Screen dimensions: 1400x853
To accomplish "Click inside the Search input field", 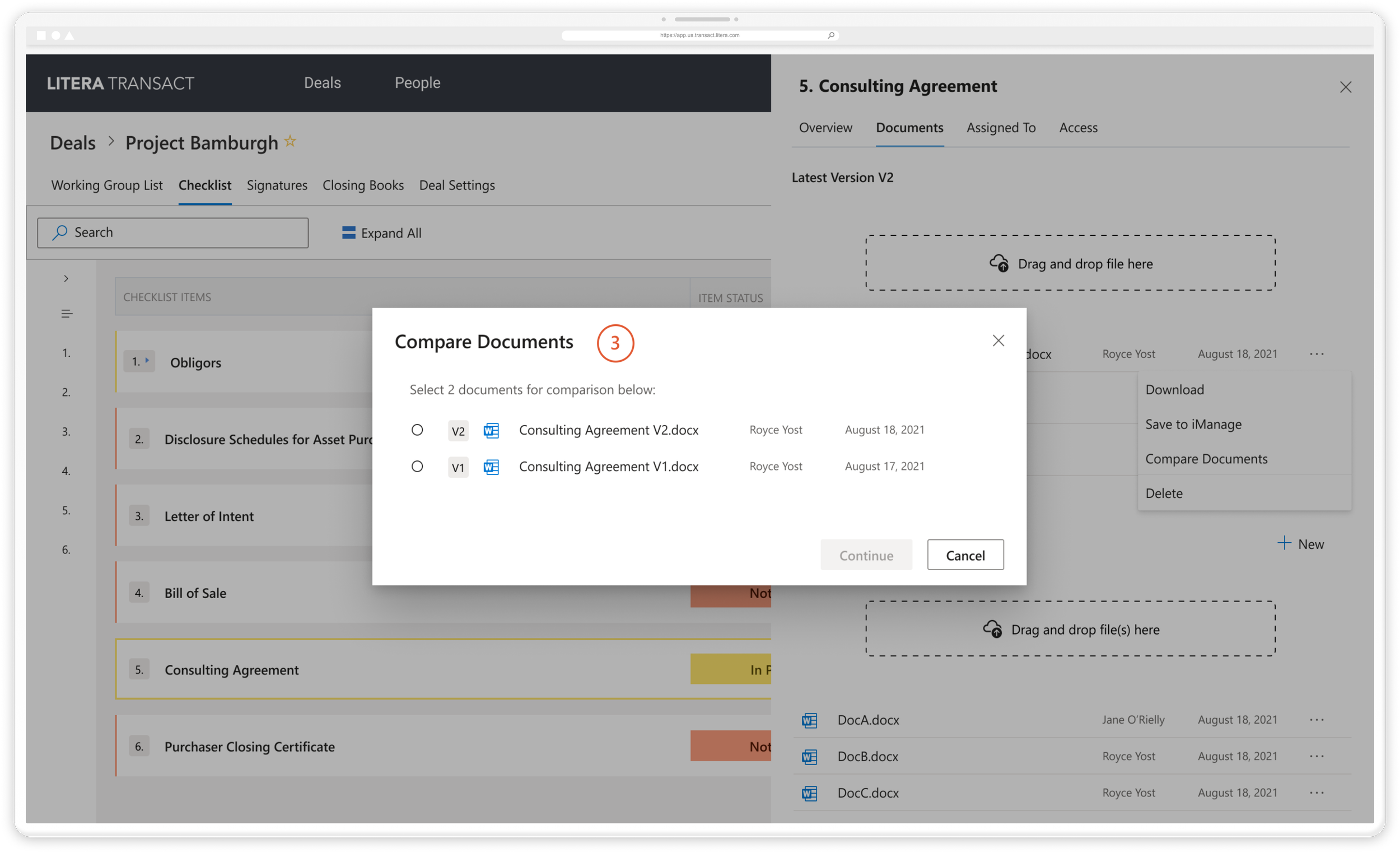I will click(x=170, y=232).
